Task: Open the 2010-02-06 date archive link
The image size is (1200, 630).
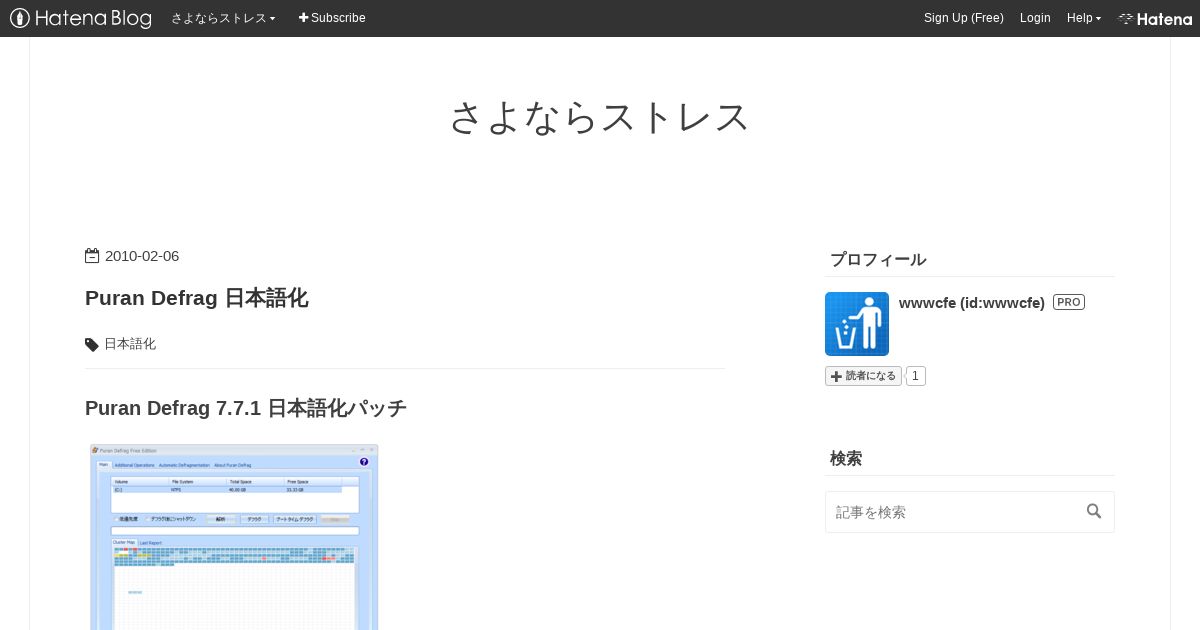Action: click(142, 256)
